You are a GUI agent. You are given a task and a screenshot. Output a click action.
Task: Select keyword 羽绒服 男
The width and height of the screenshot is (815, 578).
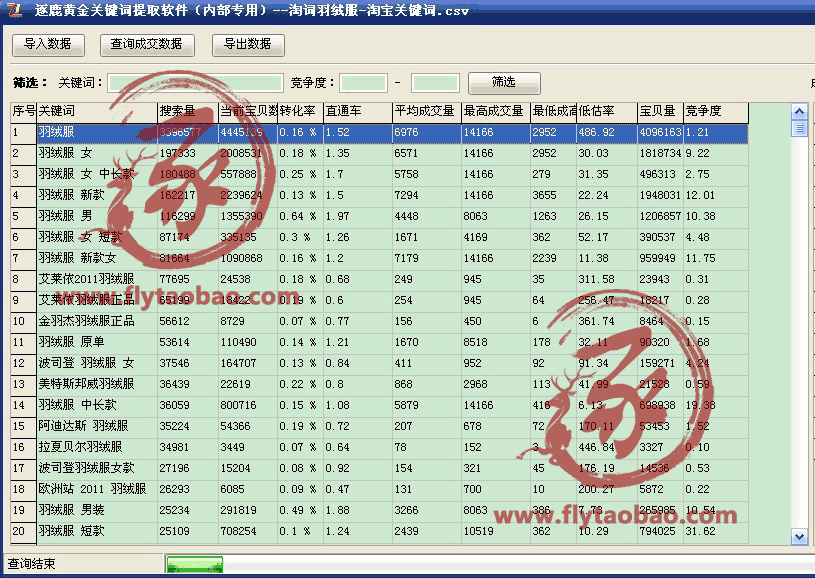[65, 216]
